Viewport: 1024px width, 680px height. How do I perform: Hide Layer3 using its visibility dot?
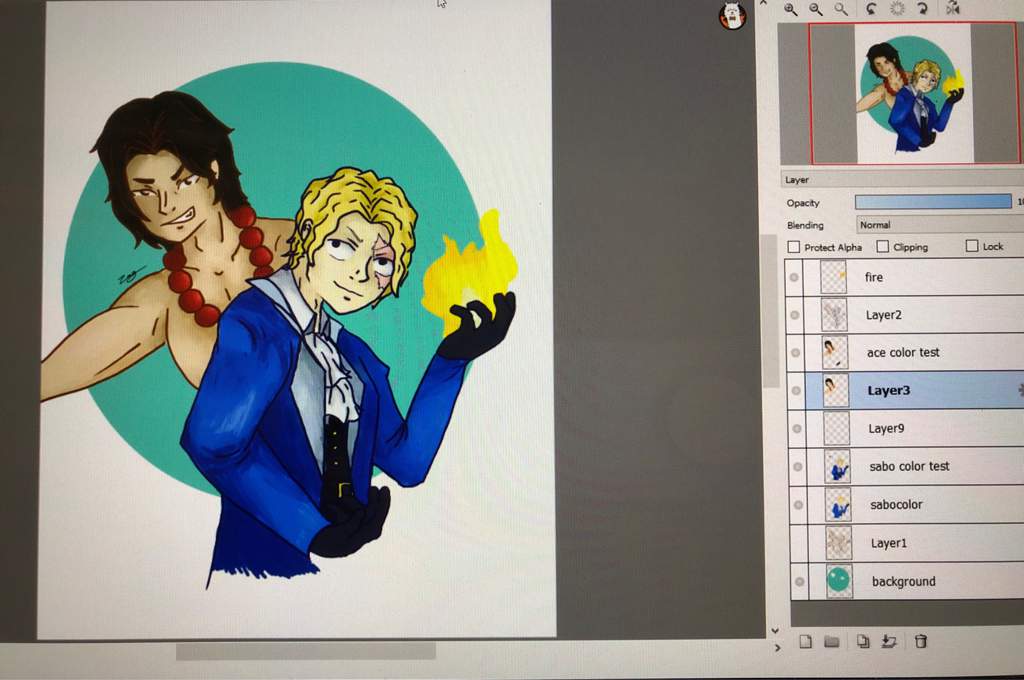[x=795, y=391]
